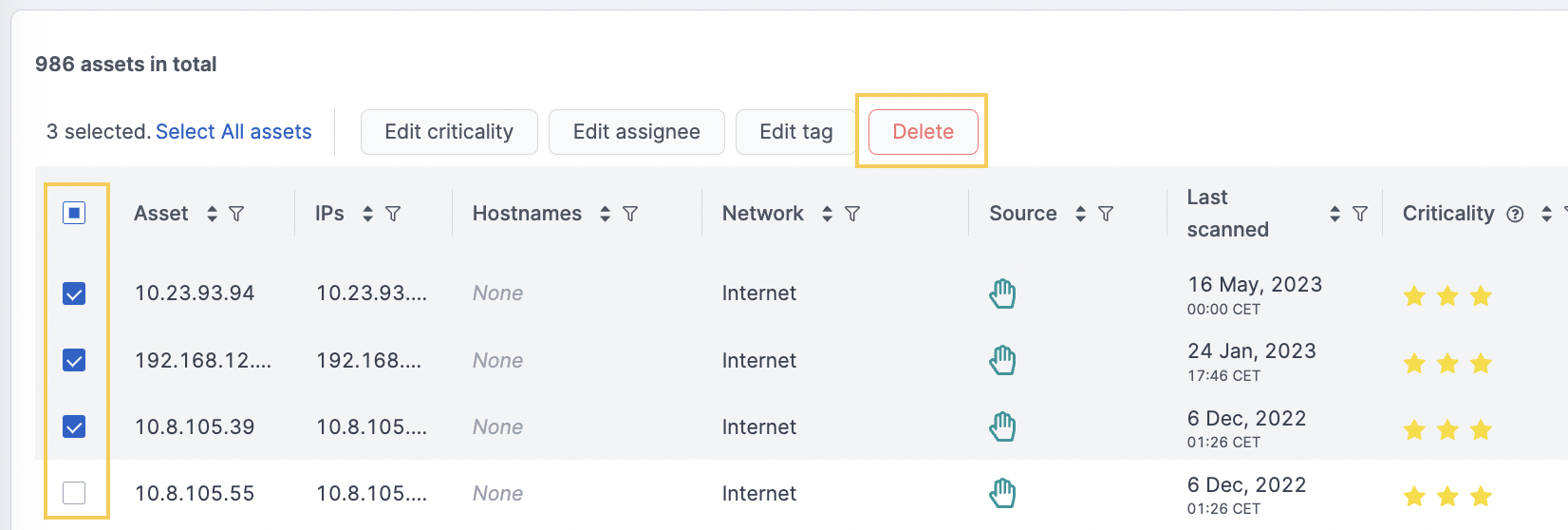
Task: Open the Asset column filter icon
Action: pos(237,214)
